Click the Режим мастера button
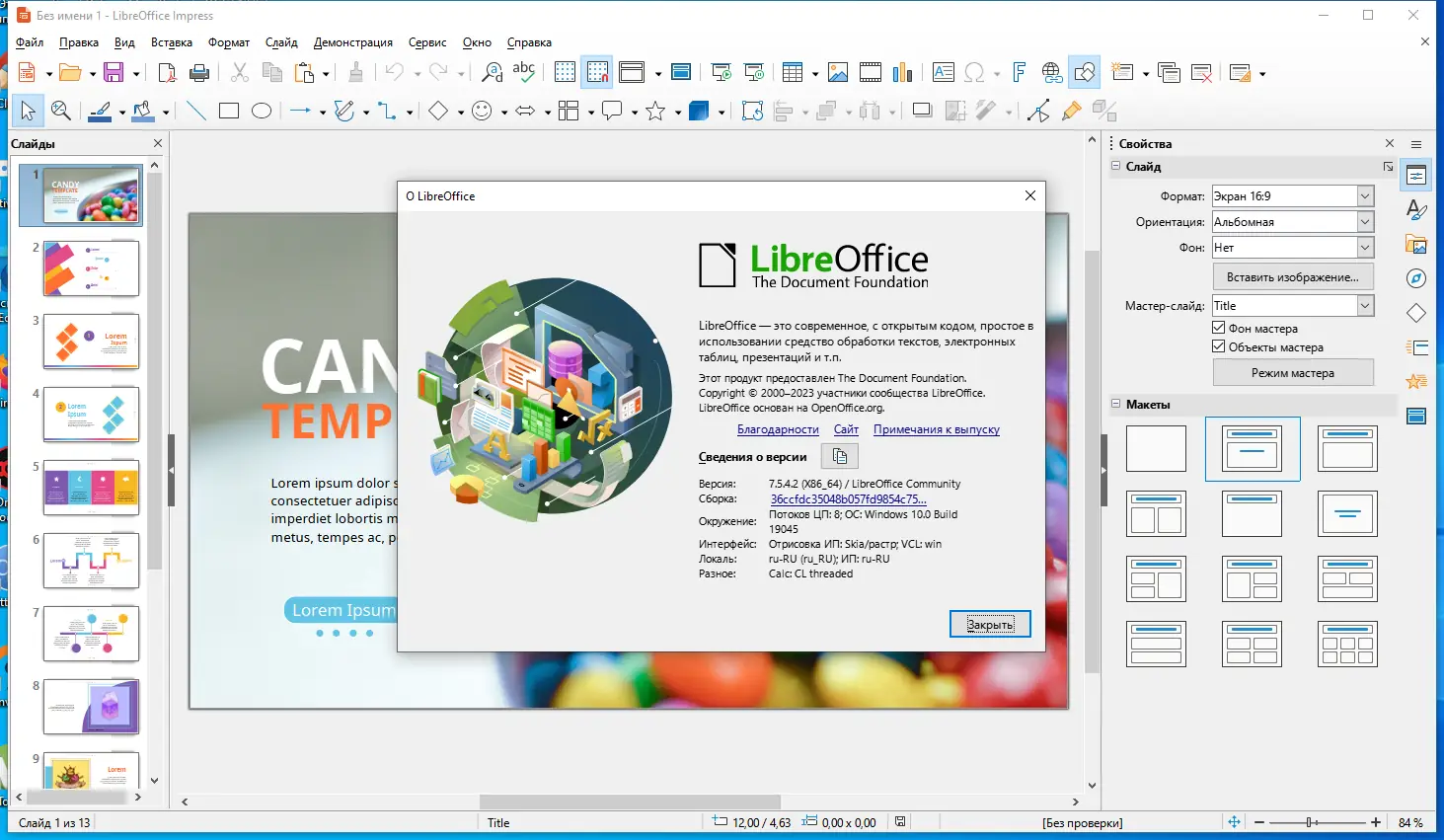Screen dimensions: 1444x840 1293,373
